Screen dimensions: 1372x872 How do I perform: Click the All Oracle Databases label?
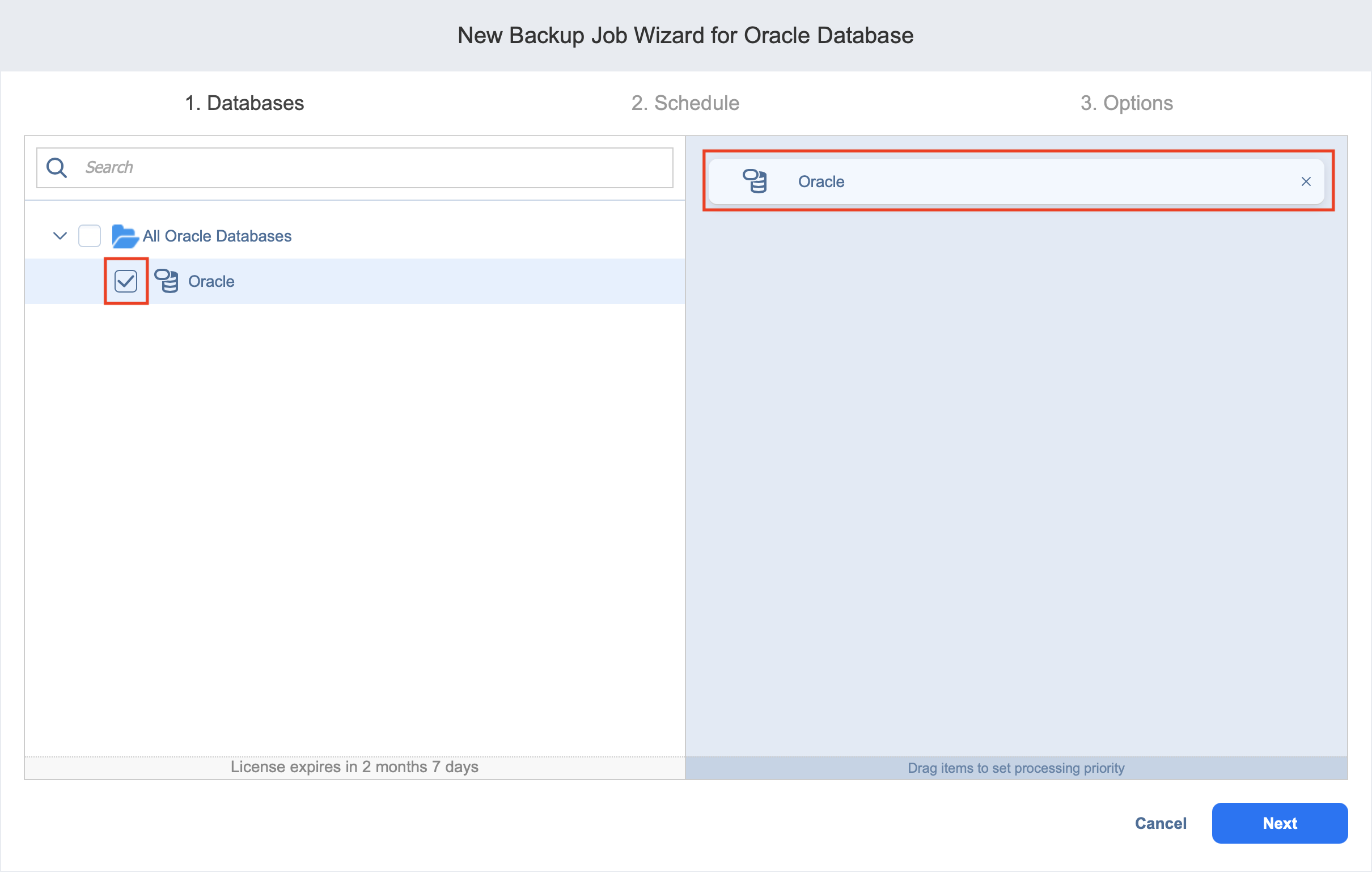[217, 236]
